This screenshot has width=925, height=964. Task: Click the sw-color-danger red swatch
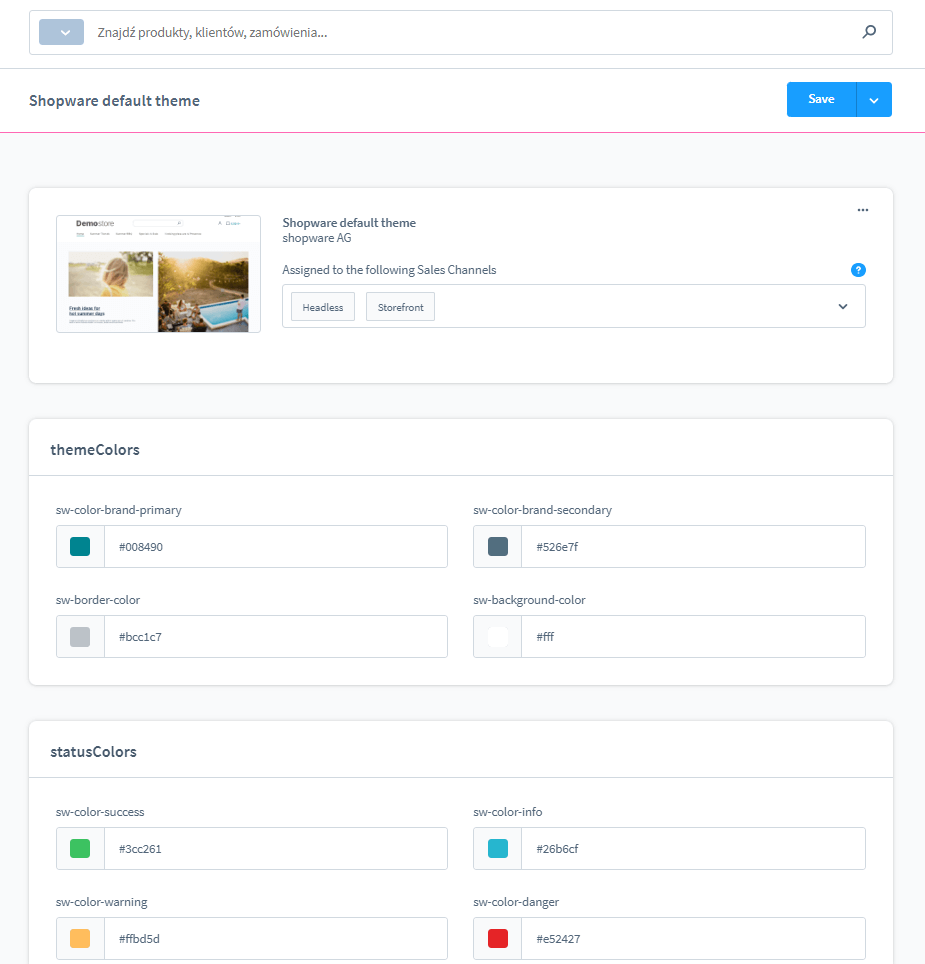[x=497, y=938]
